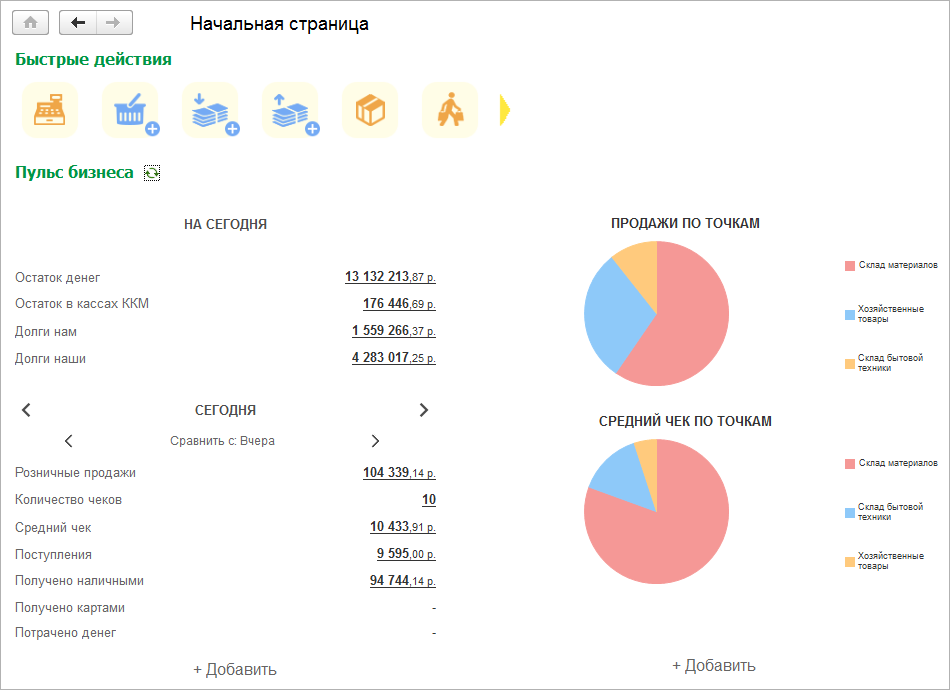The width and height of the screenshot is (950, 690).
Task: Go to next period after СЕГОДНЯ
Action: 424,410
